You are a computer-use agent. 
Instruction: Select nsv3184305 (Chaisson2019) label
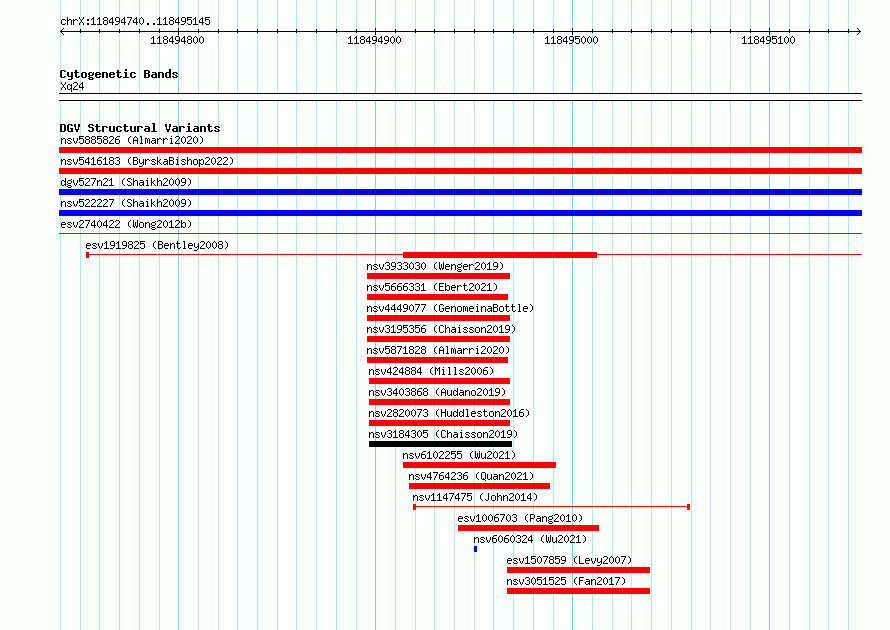point(443,434)
